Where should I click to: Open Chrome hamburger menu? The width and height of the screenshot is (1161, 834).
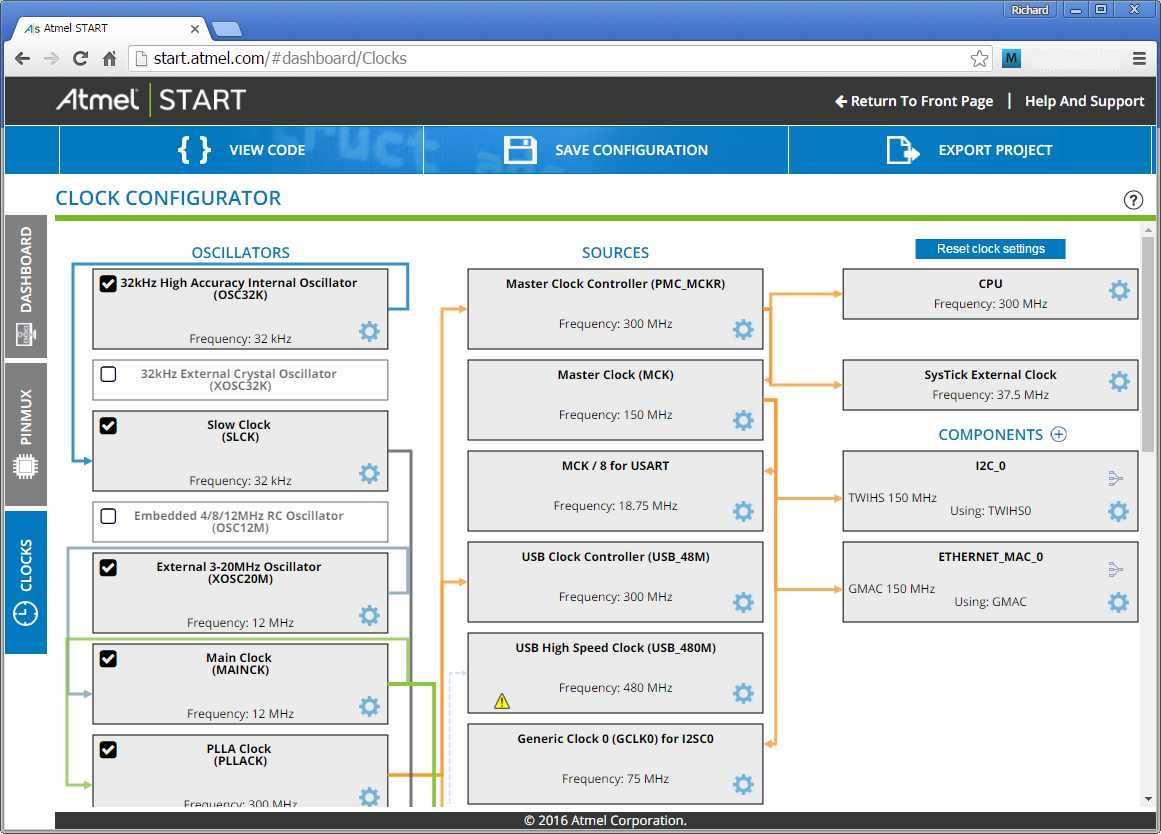[1140, 59]
